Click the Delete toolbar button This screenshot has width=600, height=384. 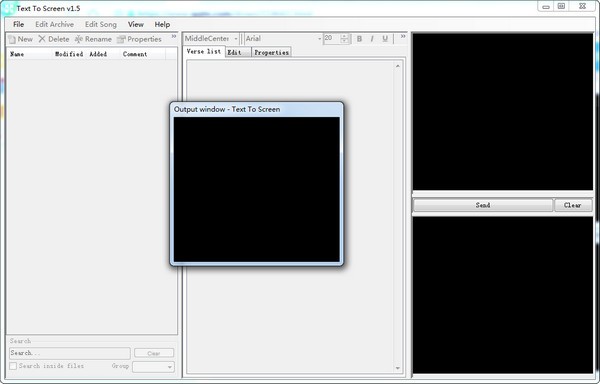[54, 39]
